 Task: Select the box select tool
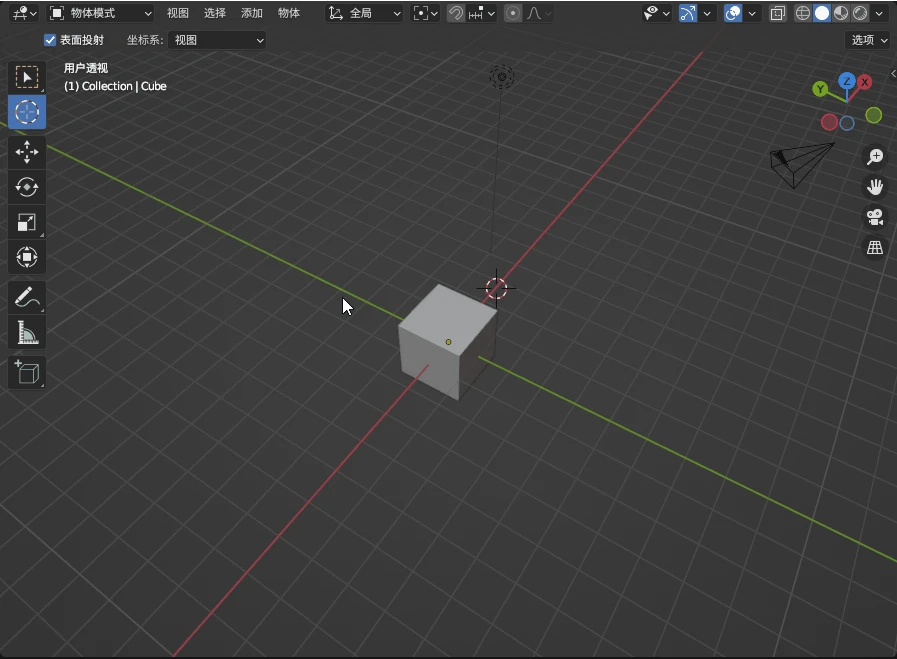(x=26, y=77)
